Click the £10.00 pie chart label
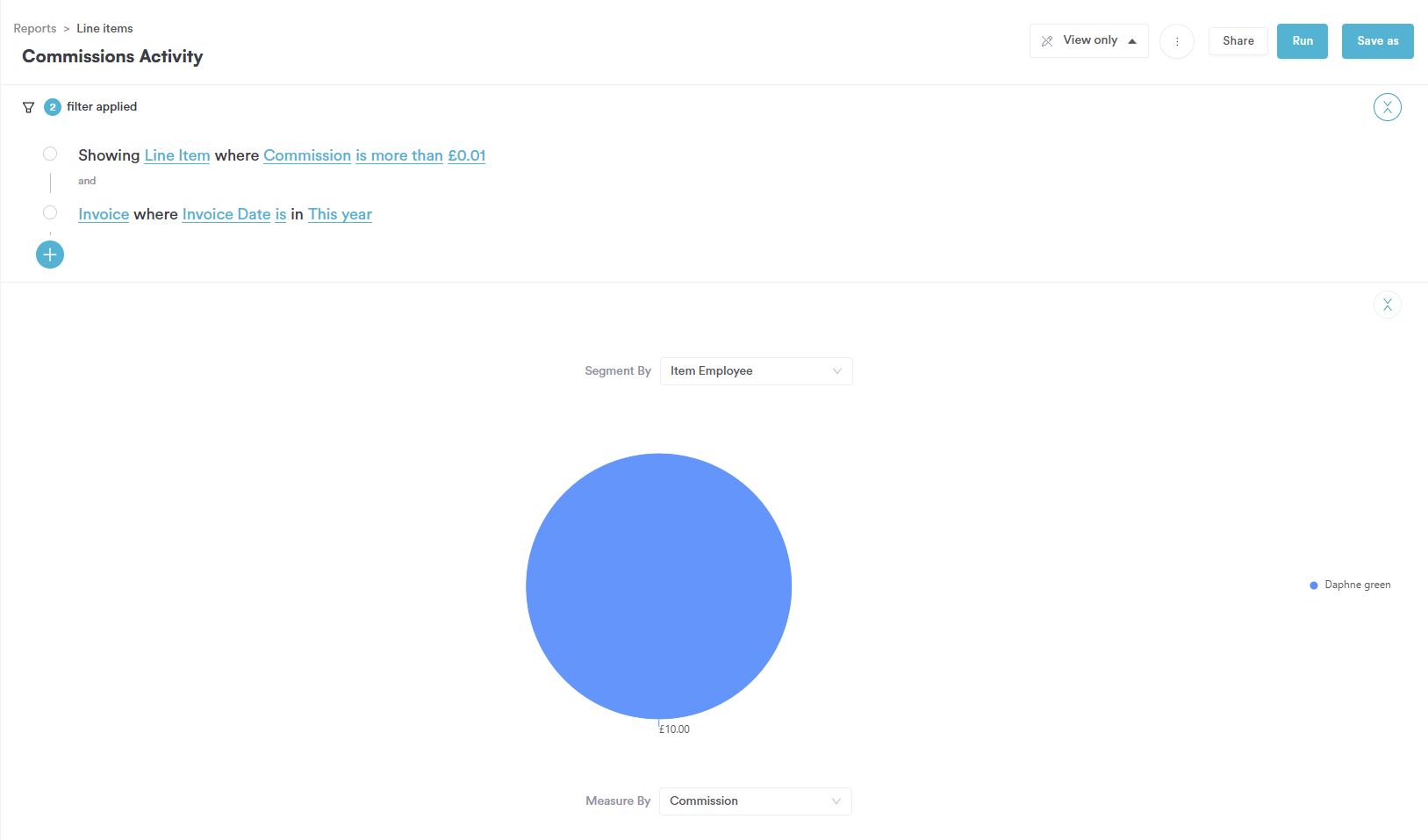Image resolution: width=1428 pixels, height=840 pixels. click(x=674, y=729)
